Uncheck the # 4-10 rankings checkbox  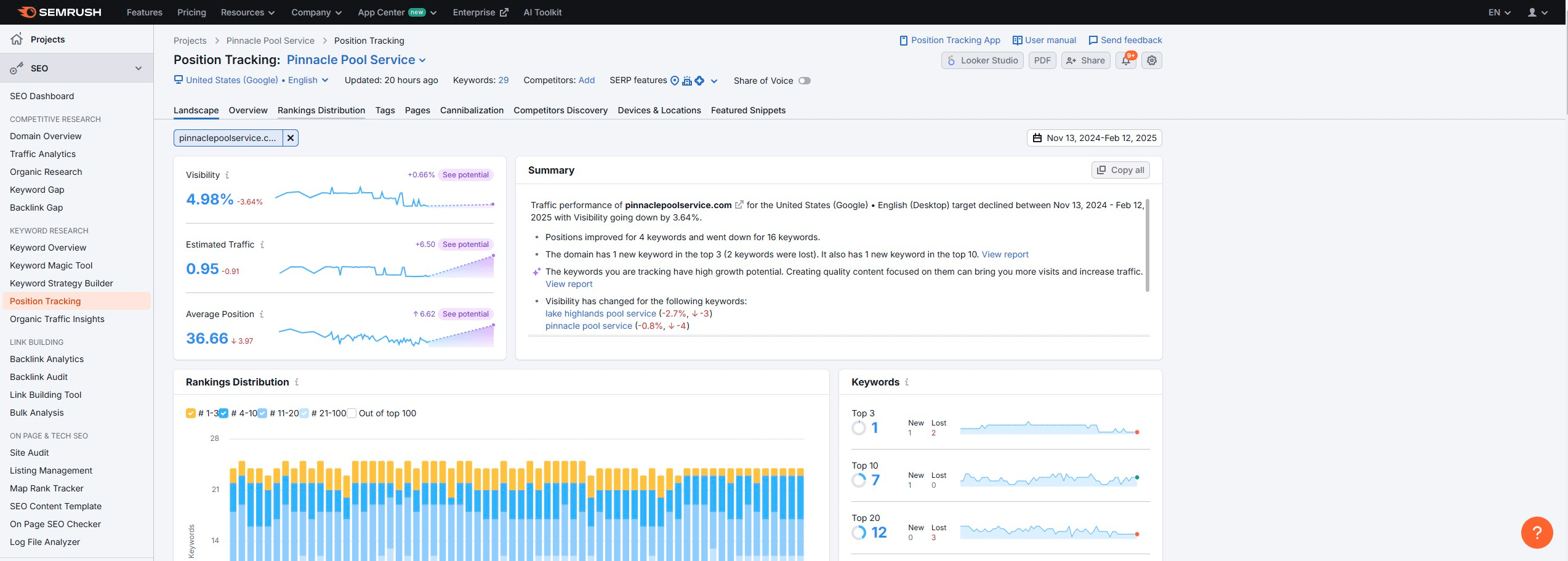tap(223, 413)
